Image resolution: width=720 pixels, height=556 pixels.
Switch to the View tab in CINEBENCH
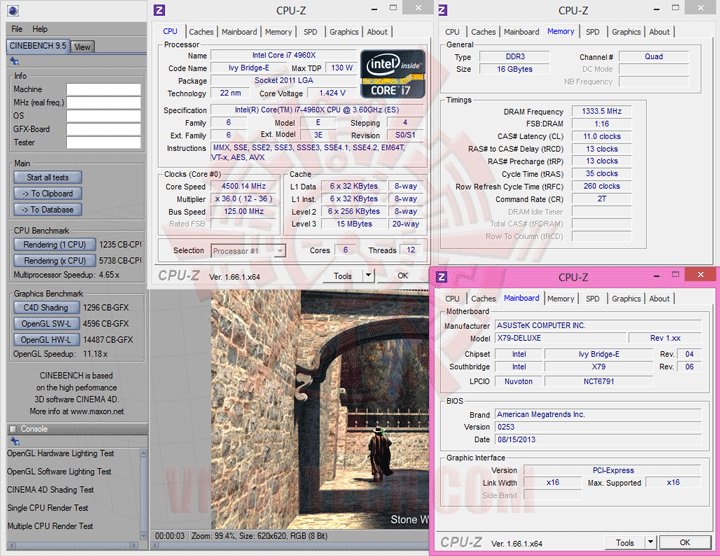[x=82, y=47]
